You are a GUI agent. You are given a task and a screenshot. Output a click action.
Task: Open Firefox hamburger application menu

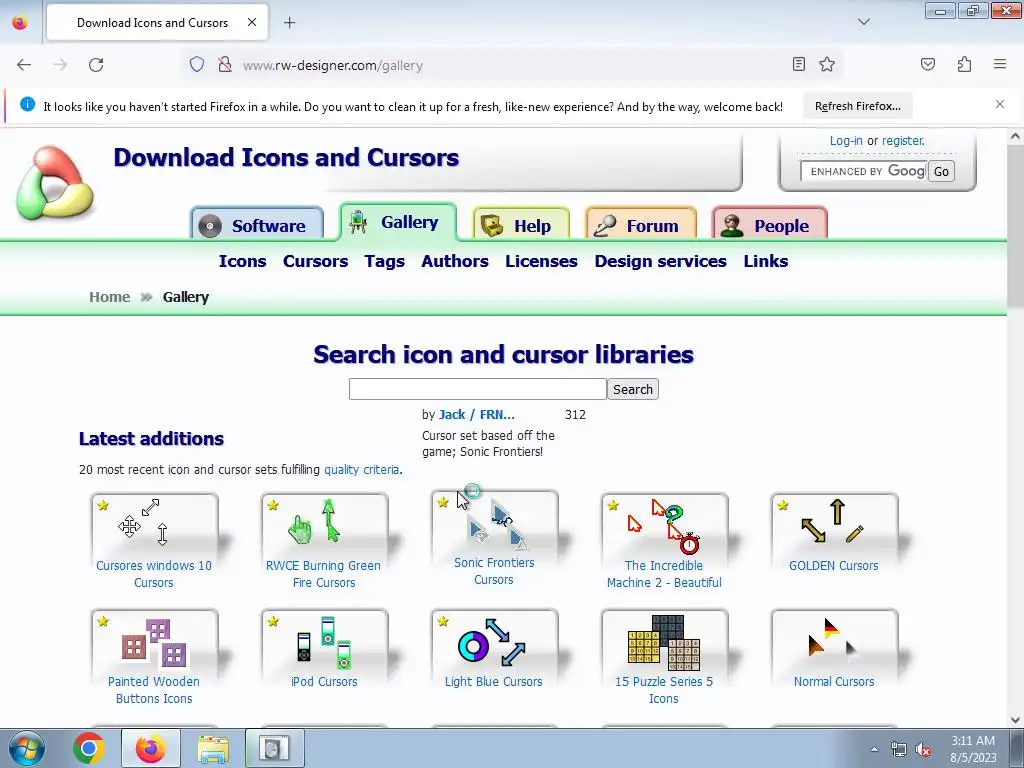[999, 64]
